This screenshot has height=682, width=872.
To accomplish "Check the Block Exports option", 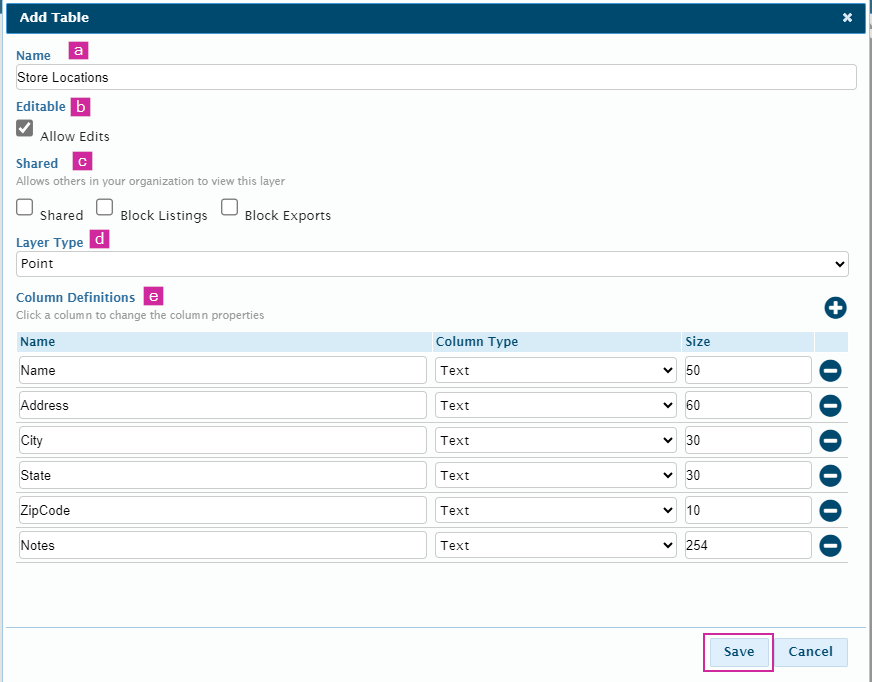I will coord(229,207).
